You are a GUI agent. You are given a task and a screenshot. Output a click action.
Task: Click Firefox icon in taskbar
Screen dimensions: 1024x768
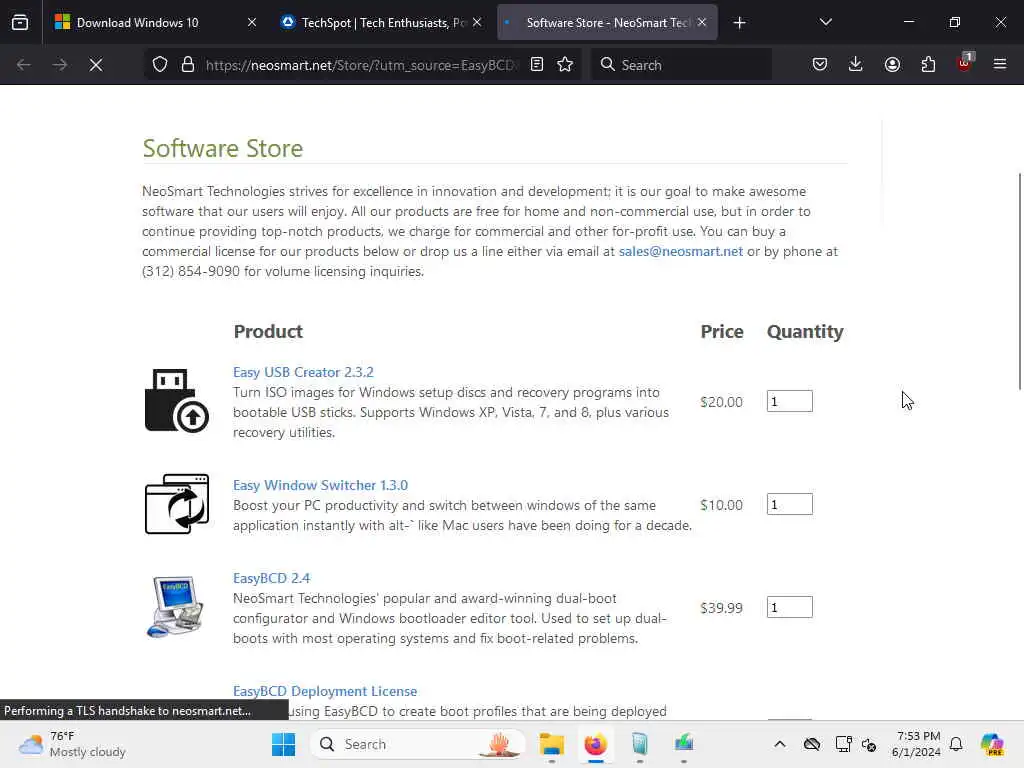[596, 744]
